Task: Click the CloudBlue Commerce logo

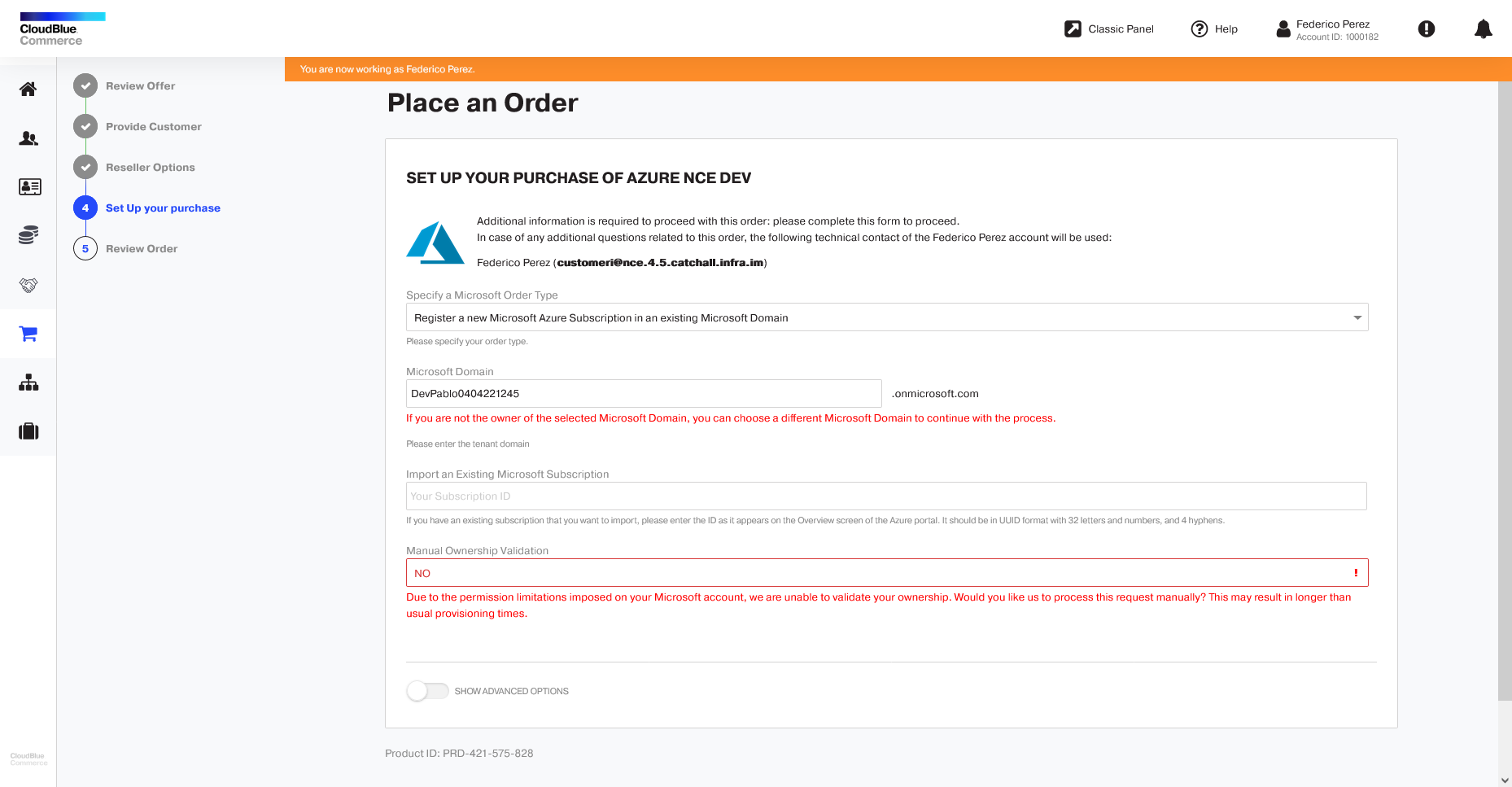Action: tap(62, 29)
